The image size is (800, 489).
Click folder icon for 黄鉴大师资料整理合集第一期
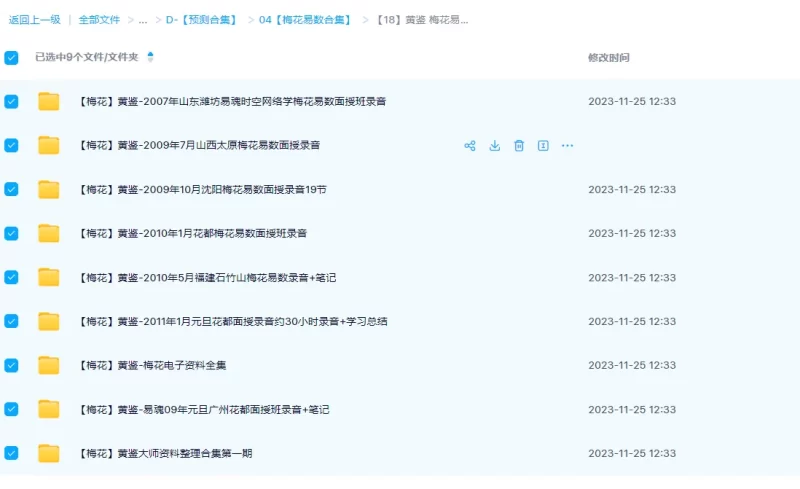tap(49, 453)
